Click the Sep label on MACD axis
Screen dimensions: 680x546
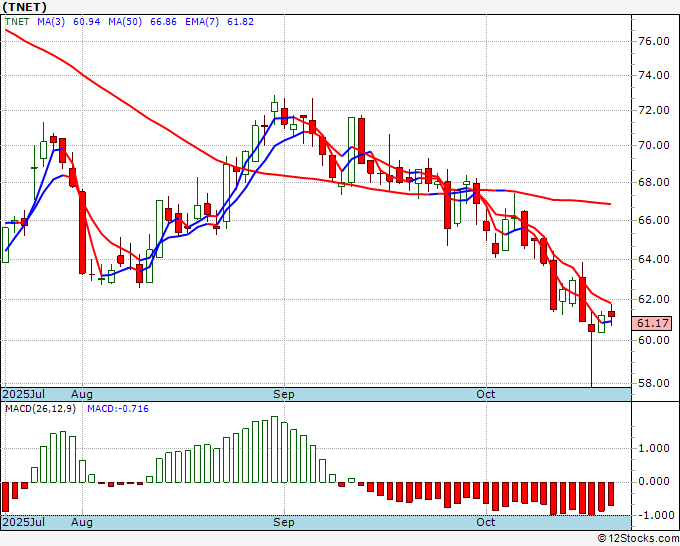[x=284, y=522]
